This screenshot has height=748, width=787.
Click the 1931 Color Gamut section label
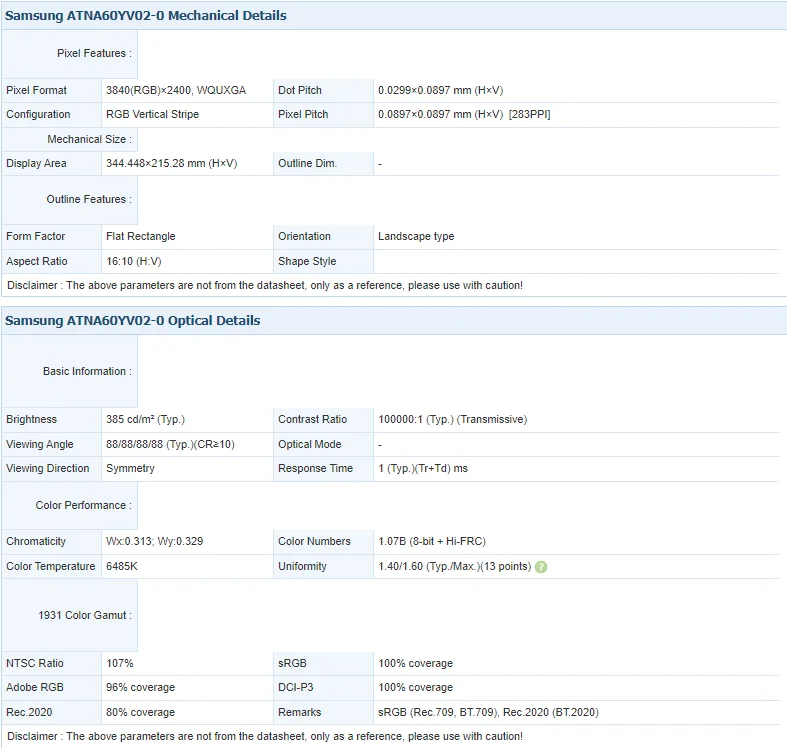point(85,615)
